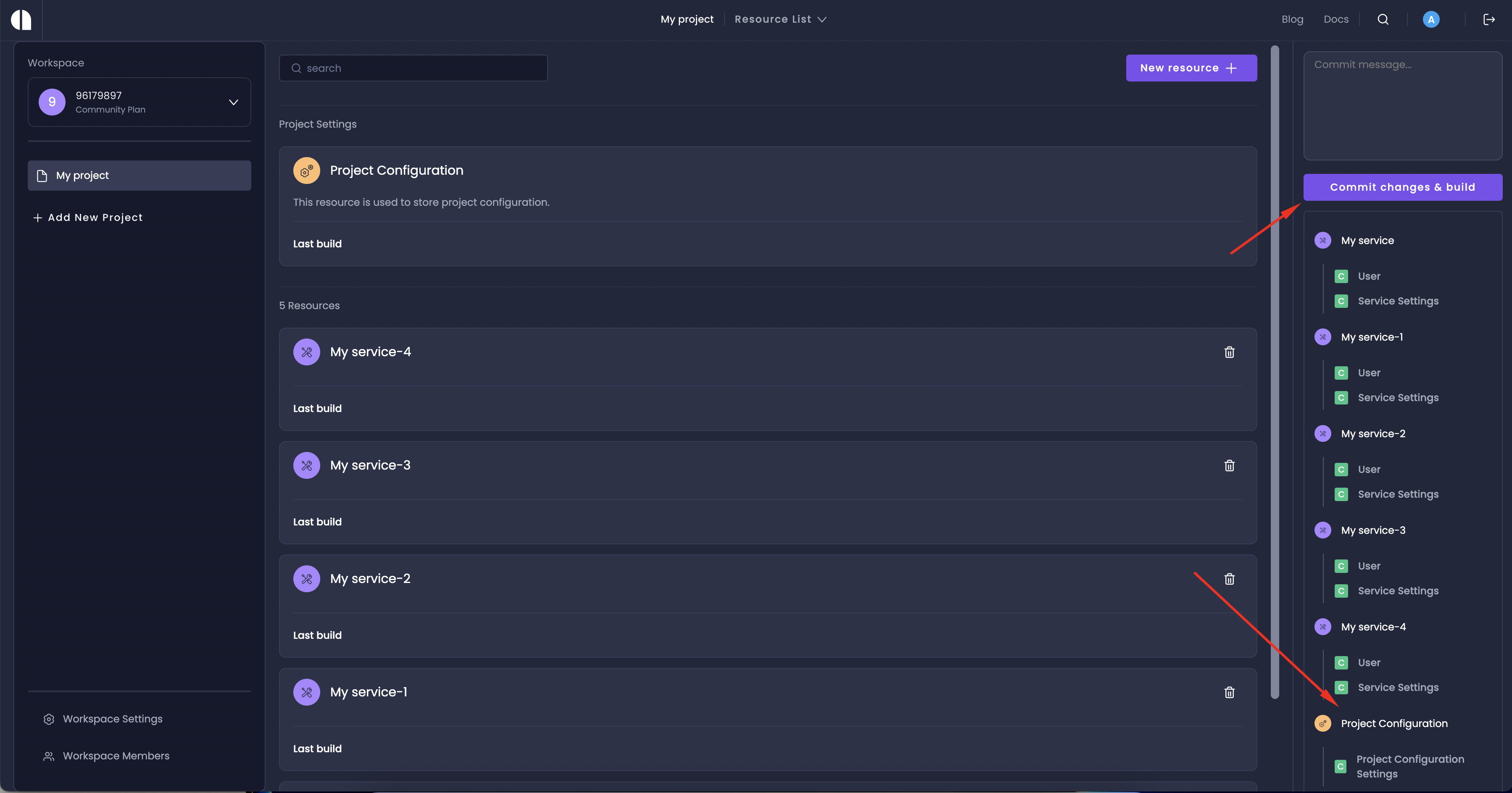The width and height of the screenshot is (1512, 793).
Task: Click the Workspace Members people icon
Action: point(49,756)
